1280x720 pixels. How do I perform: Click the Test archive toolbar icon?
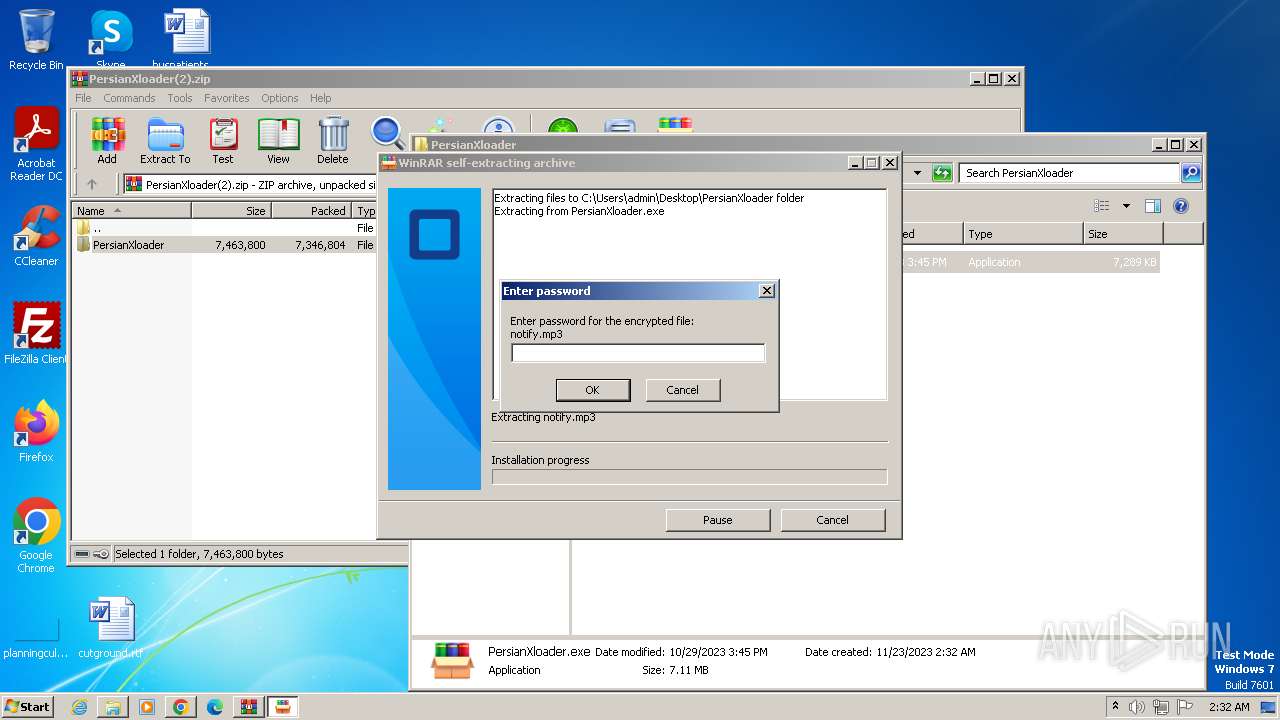click(223, 141)
